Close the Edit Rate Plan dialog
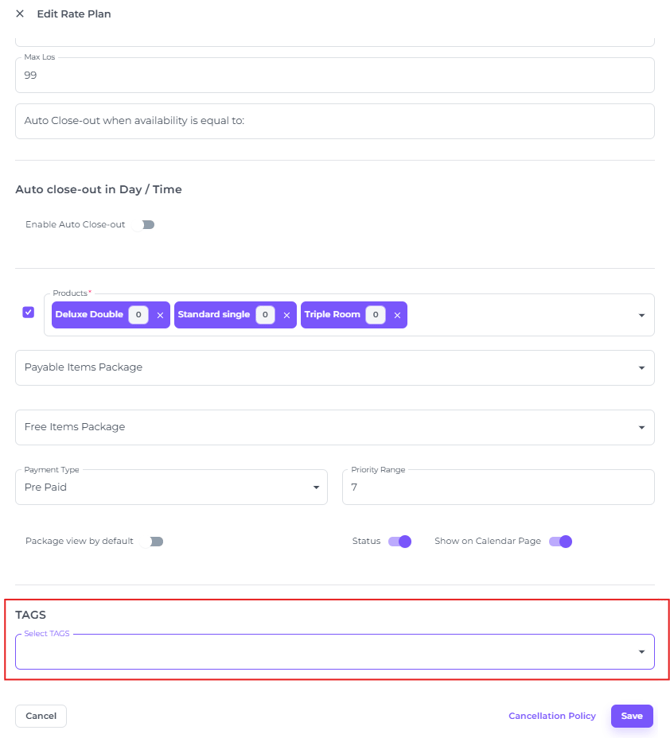Screen dimensions: 670x738 20,14
